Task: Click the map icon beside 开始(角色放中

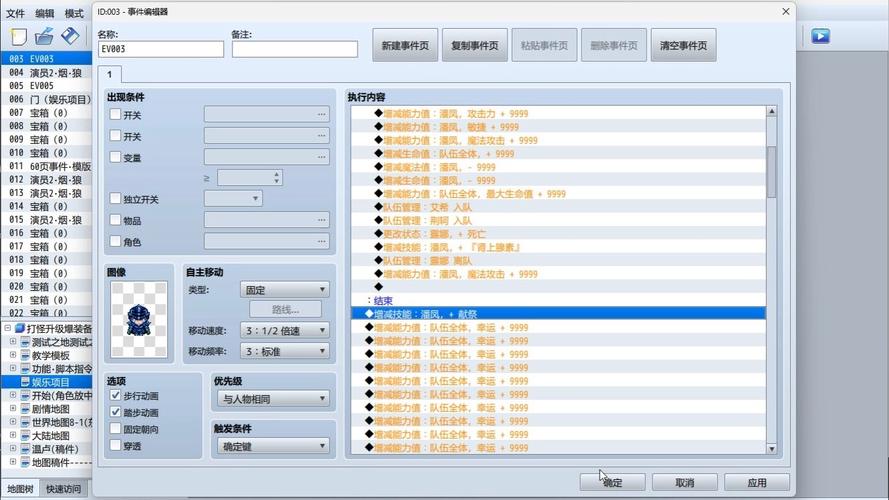Action: pos(26,395)
